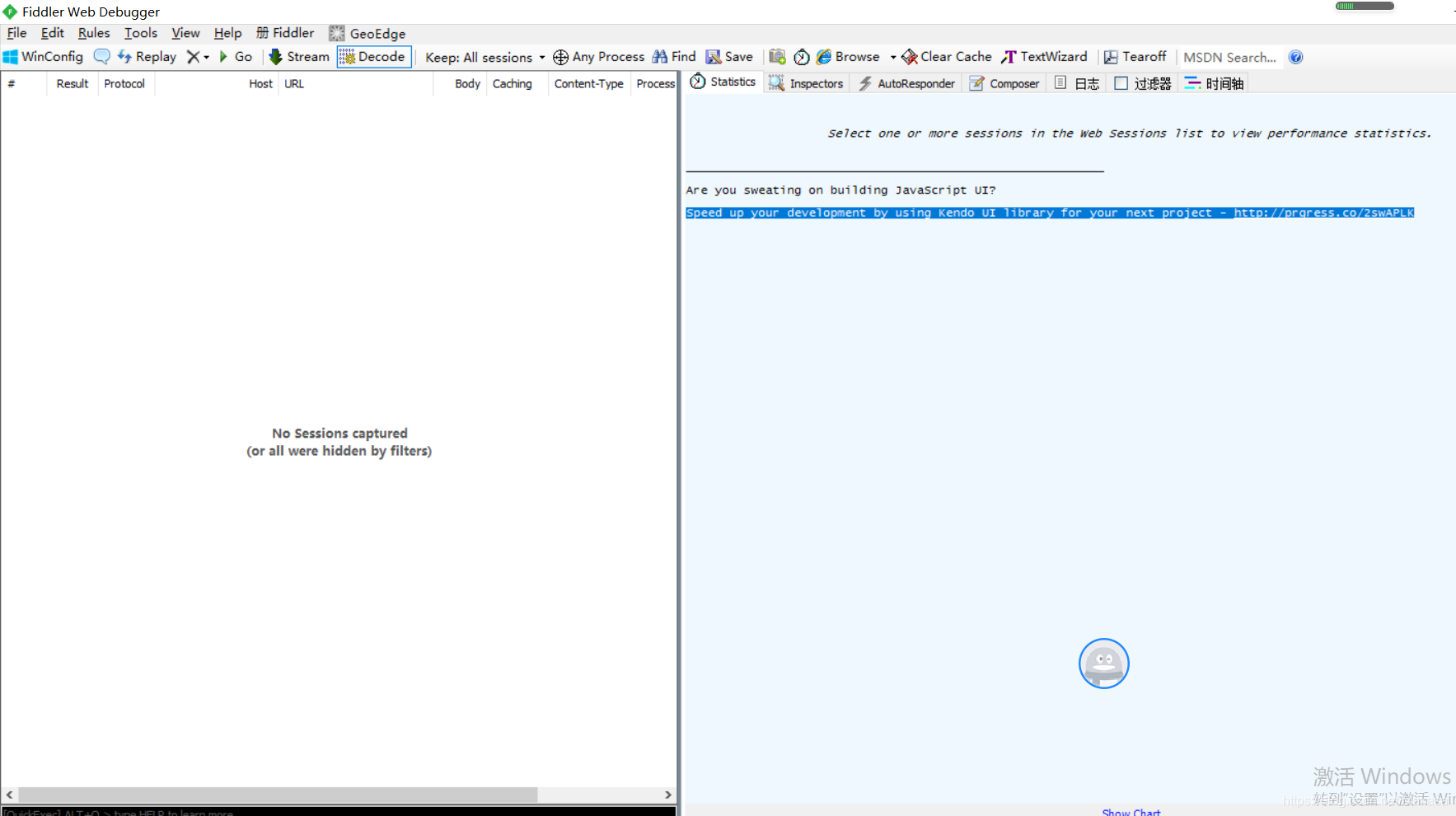Open the Remove sessions dropdown arrow
Screen dimensions: 1456x816
coord(206,57)
